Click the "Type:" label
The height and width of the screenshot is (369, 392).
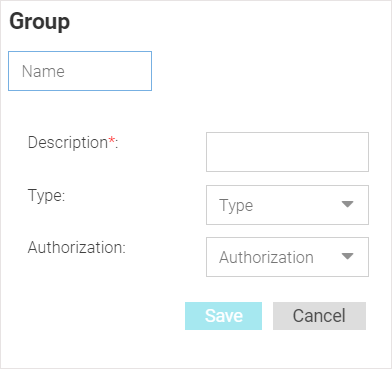(x=46, y=195)
